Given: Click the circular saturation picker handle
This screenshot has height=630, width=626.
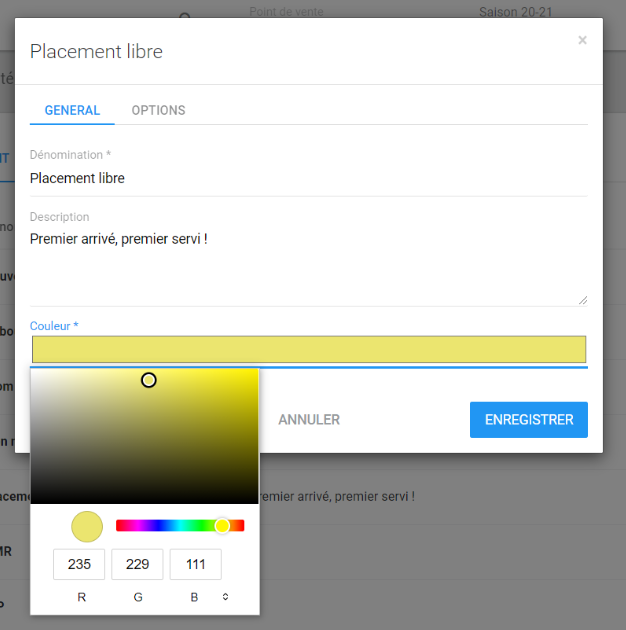Looking at the screenshot, I should [149, 380].
